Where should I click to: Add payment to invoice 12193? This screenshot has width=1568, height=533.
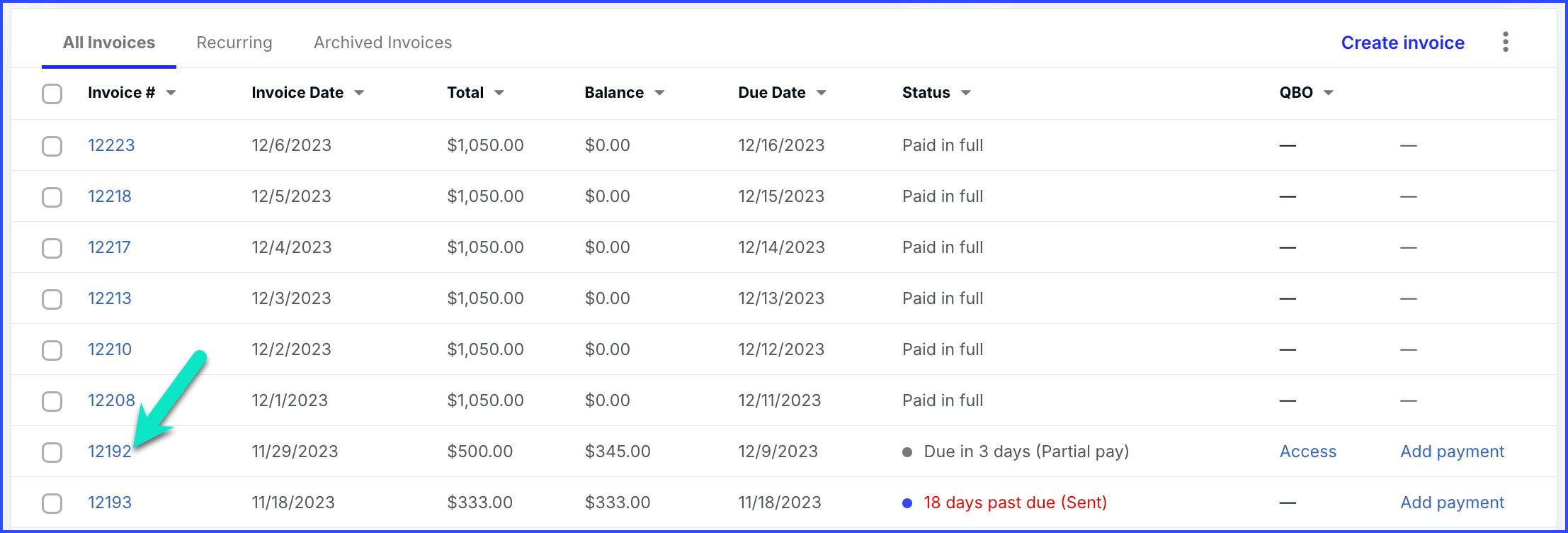(1452, 503)
